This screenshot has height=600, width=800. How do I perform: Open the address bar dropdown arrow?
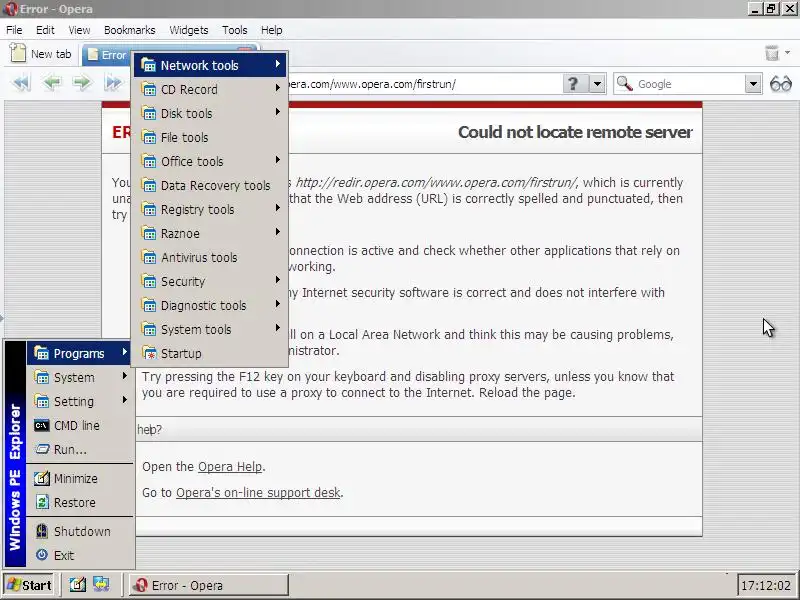point(597,83)
